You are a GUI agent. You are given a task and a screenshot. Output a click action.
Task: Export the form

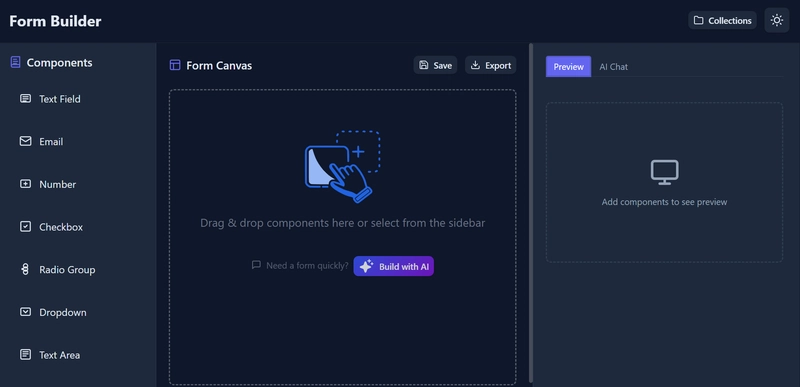tap(490, 65)
